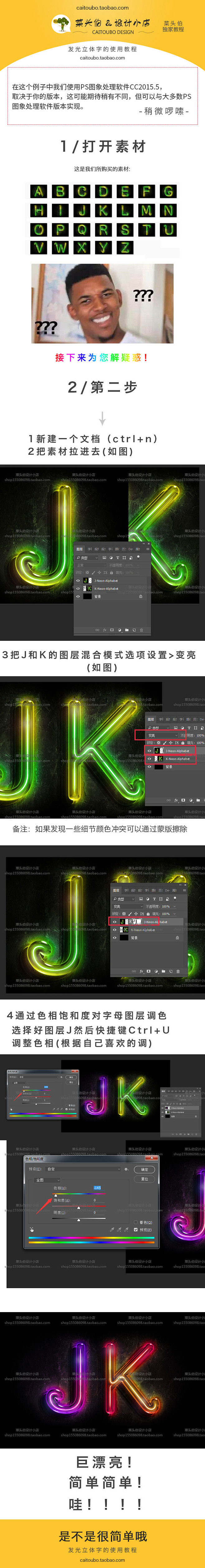Select J-Neon-Alphabet layer in step 3 panel
Viewport: 205px width, 1568px height.
[x=175, y=751]
